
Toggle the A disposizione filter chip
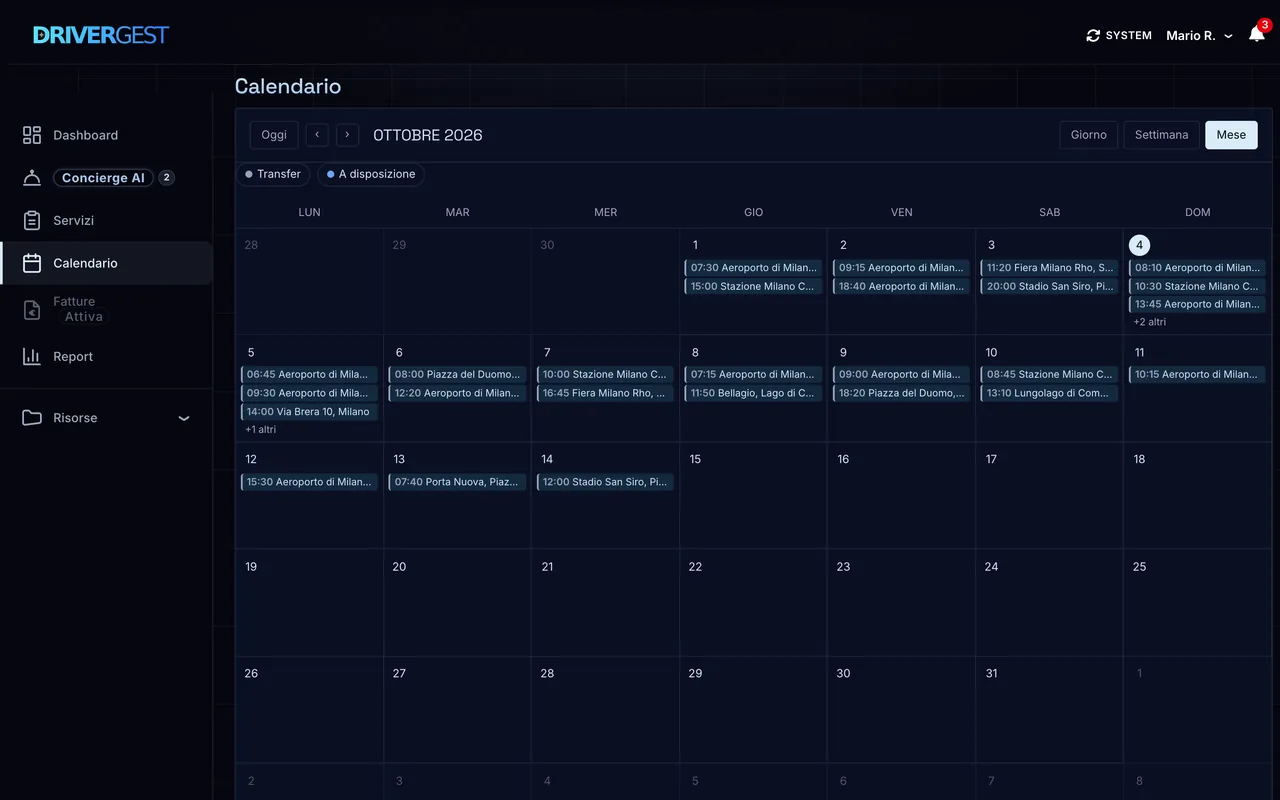click(371, 174)
